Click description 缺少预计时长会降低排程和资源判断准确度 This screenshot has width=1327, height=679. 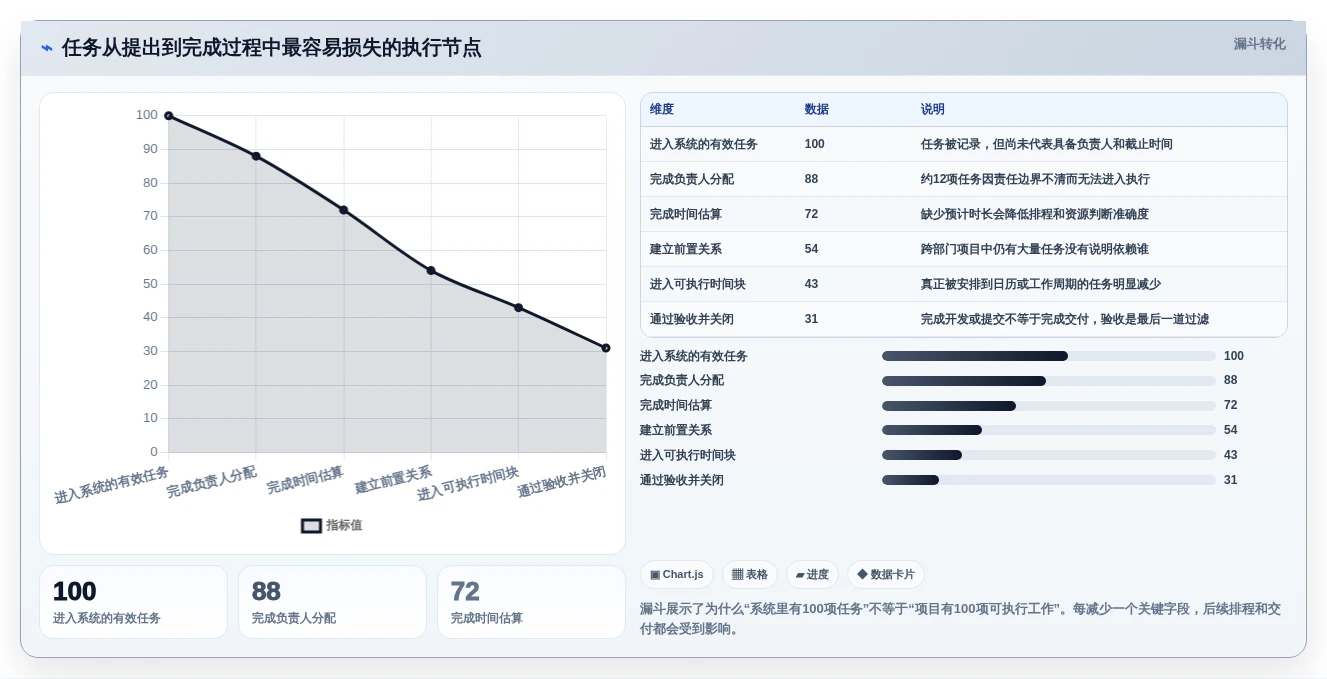pyautogui.click(x=1035, y=214)
